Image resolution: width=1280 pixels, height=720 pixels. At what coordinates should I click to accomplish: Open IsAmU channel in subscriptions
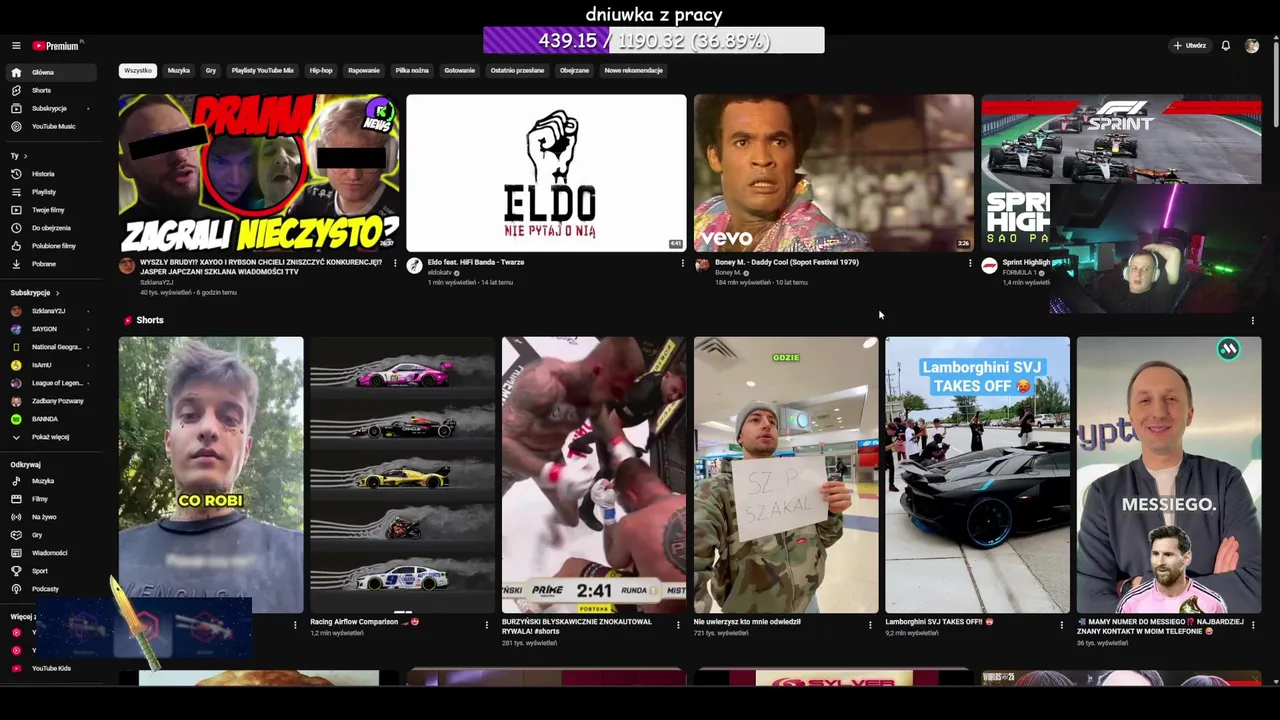[52, 365]
